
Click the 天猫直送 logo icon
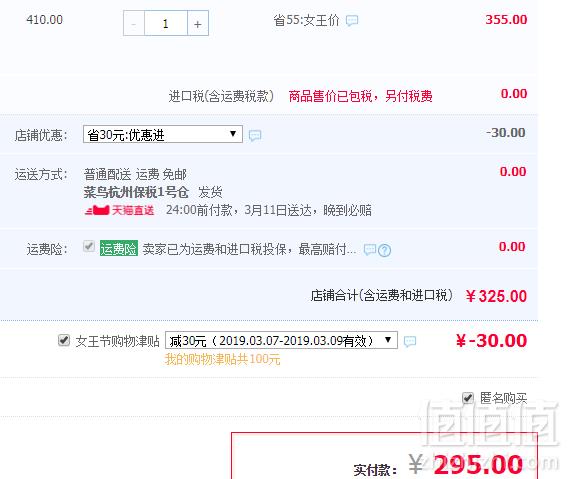[120, 210]
